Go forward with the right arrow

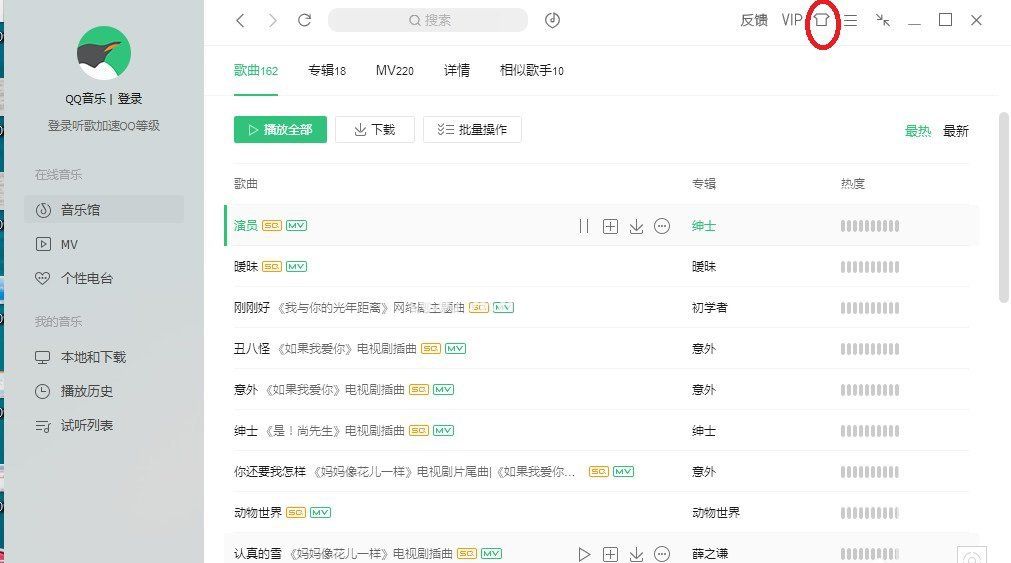[273, 21]
